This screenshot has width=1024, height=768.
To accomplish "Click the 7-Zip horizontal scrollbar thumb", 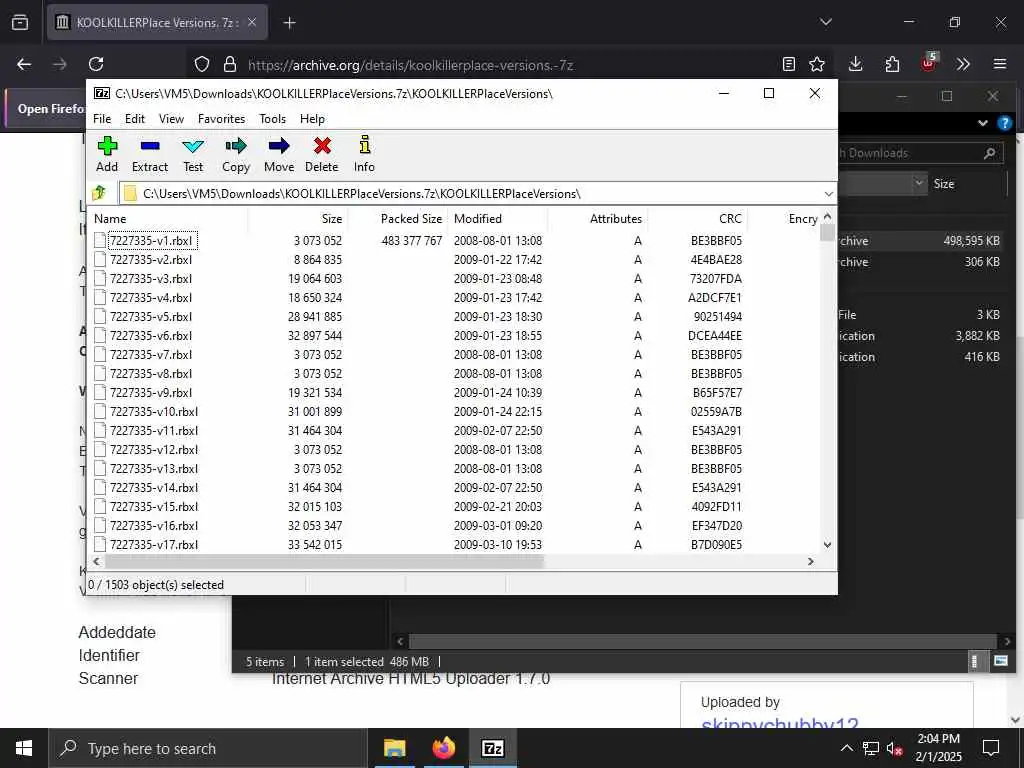I will click(324, 561).
